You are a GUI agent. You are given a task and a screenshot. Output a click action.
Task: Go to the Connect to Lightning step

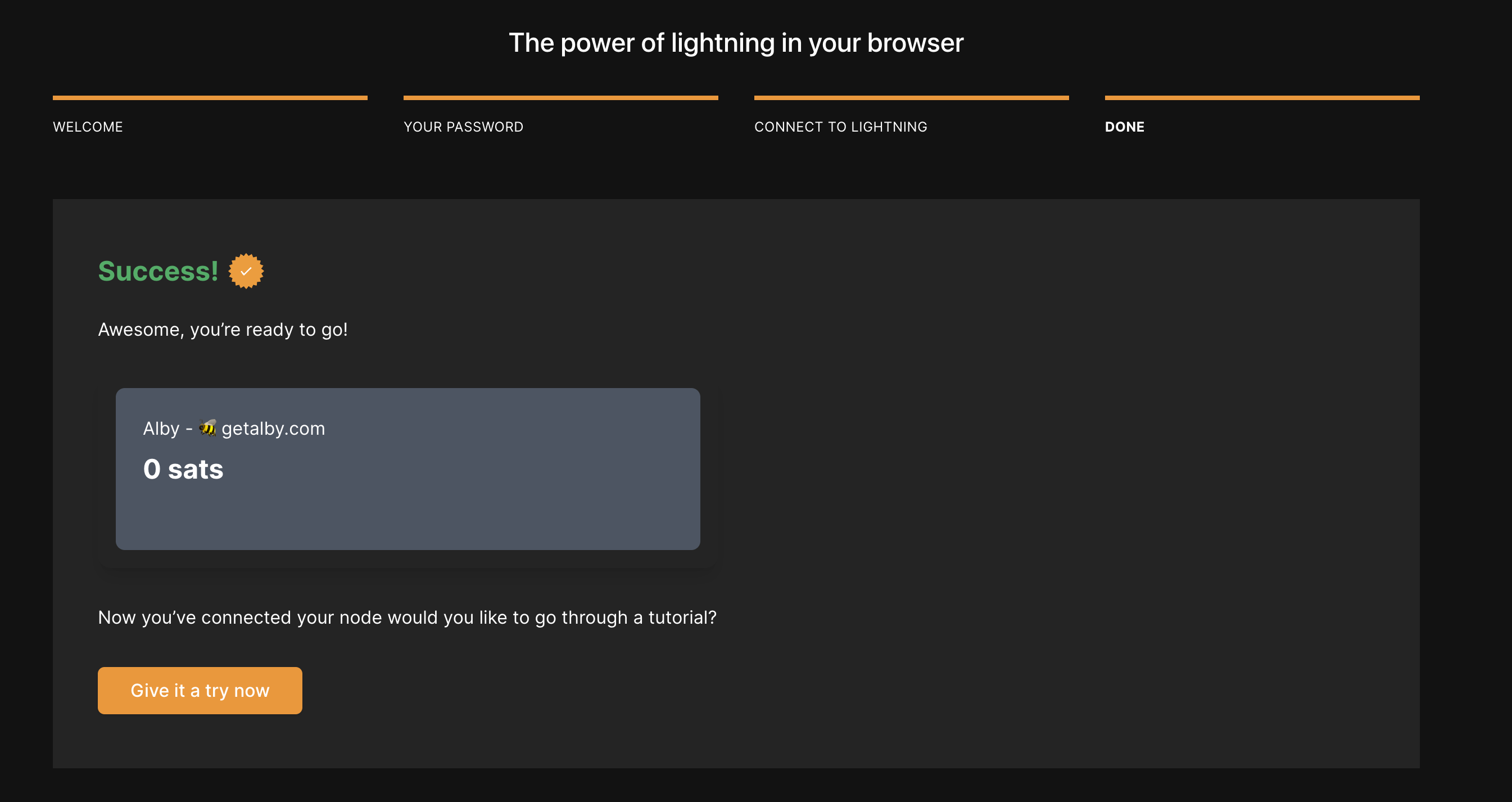click(840, 126)
